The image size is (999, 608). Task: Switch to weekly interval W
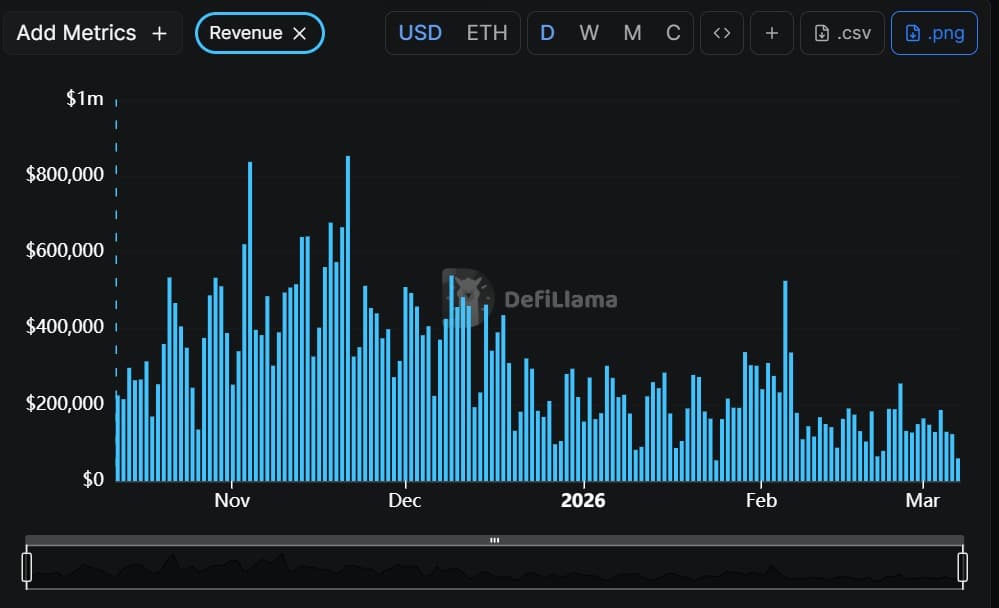point(589,32)
